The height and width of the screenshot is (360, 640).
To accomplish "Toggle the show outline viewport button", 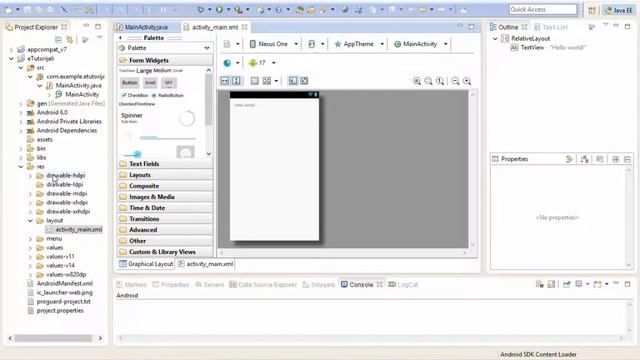I will click(x=293, y=81).
